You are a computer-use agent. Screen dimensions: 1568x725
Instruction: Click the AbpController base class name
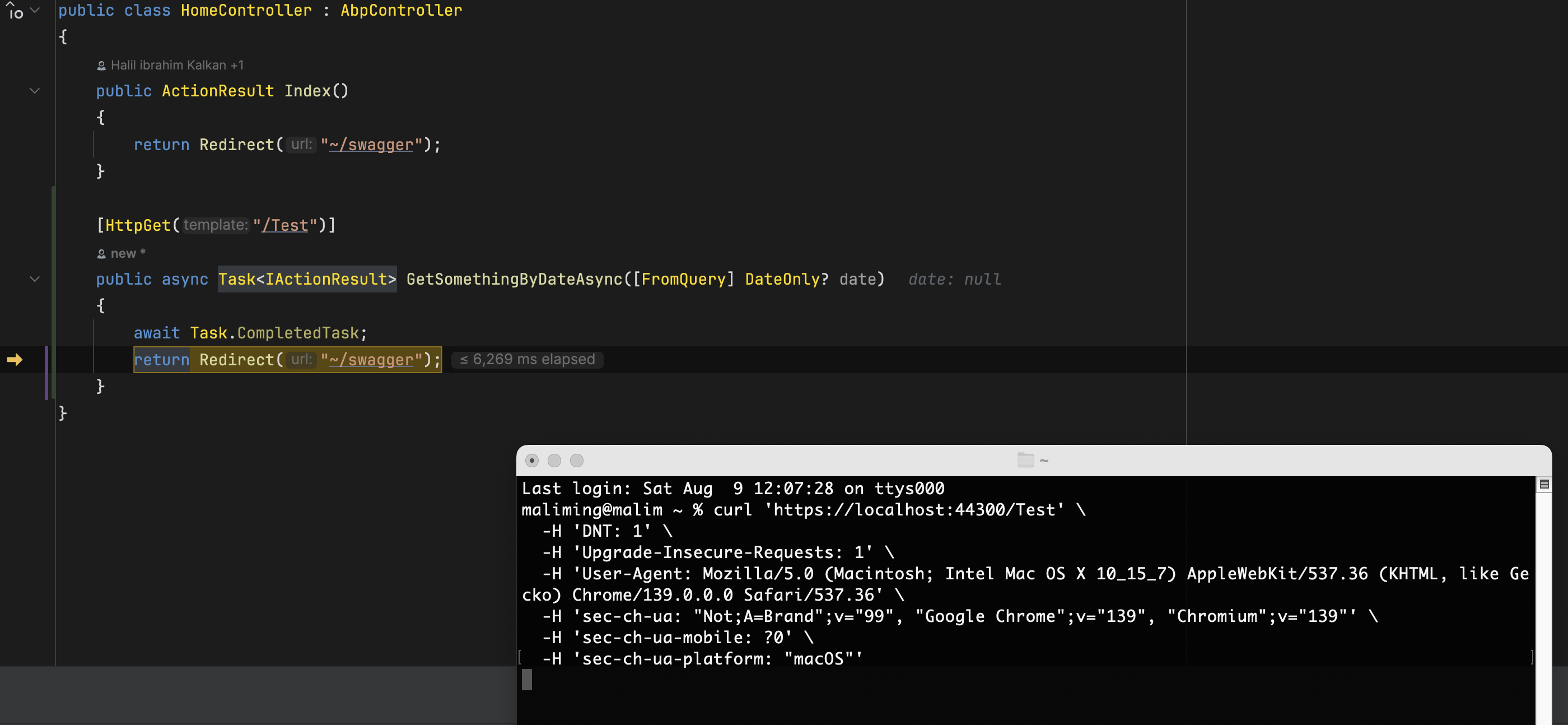point(401,10)
